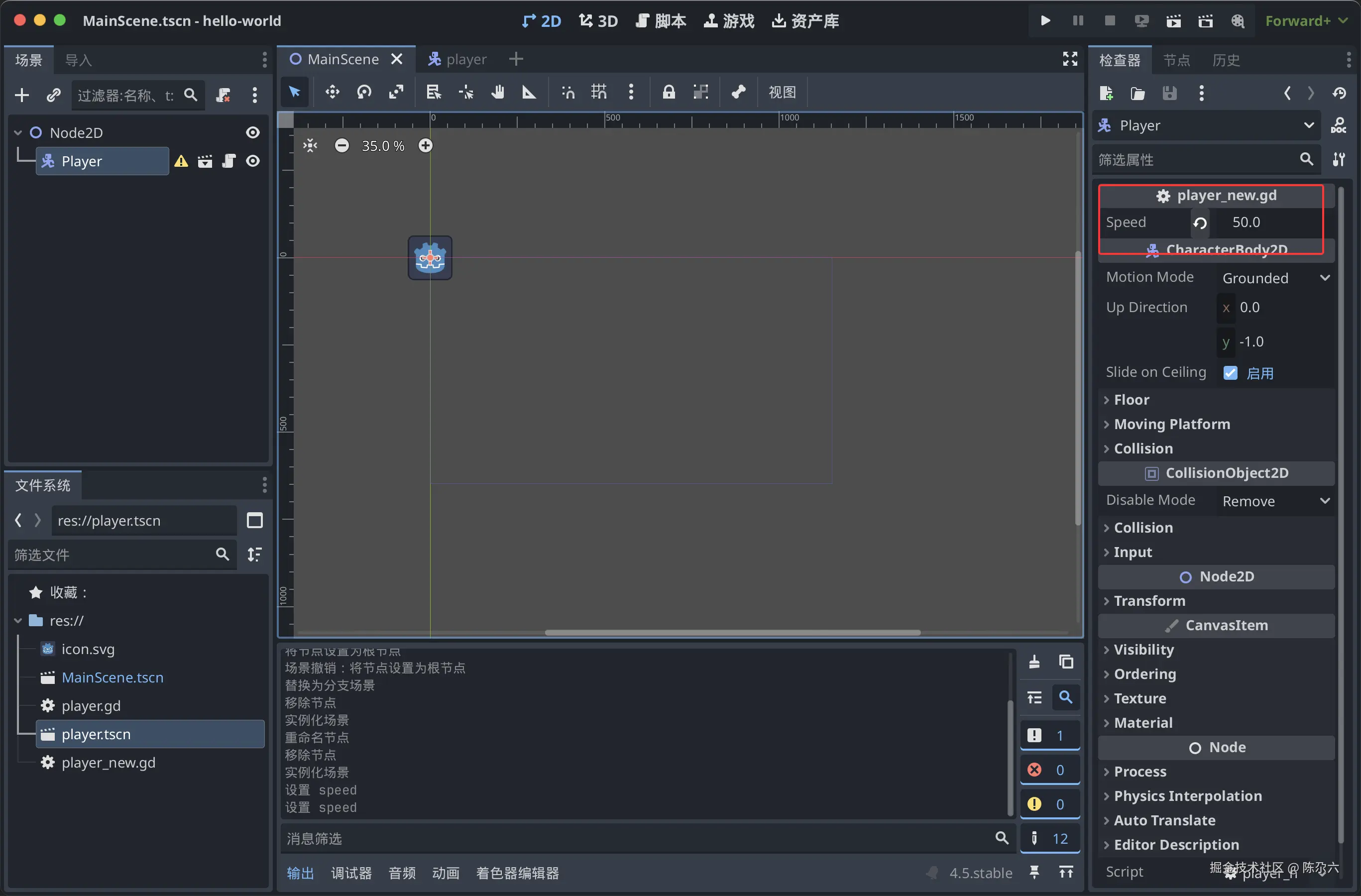Run the project with play button
This screenshot has height=896, width=1361.
(1045, 21)
